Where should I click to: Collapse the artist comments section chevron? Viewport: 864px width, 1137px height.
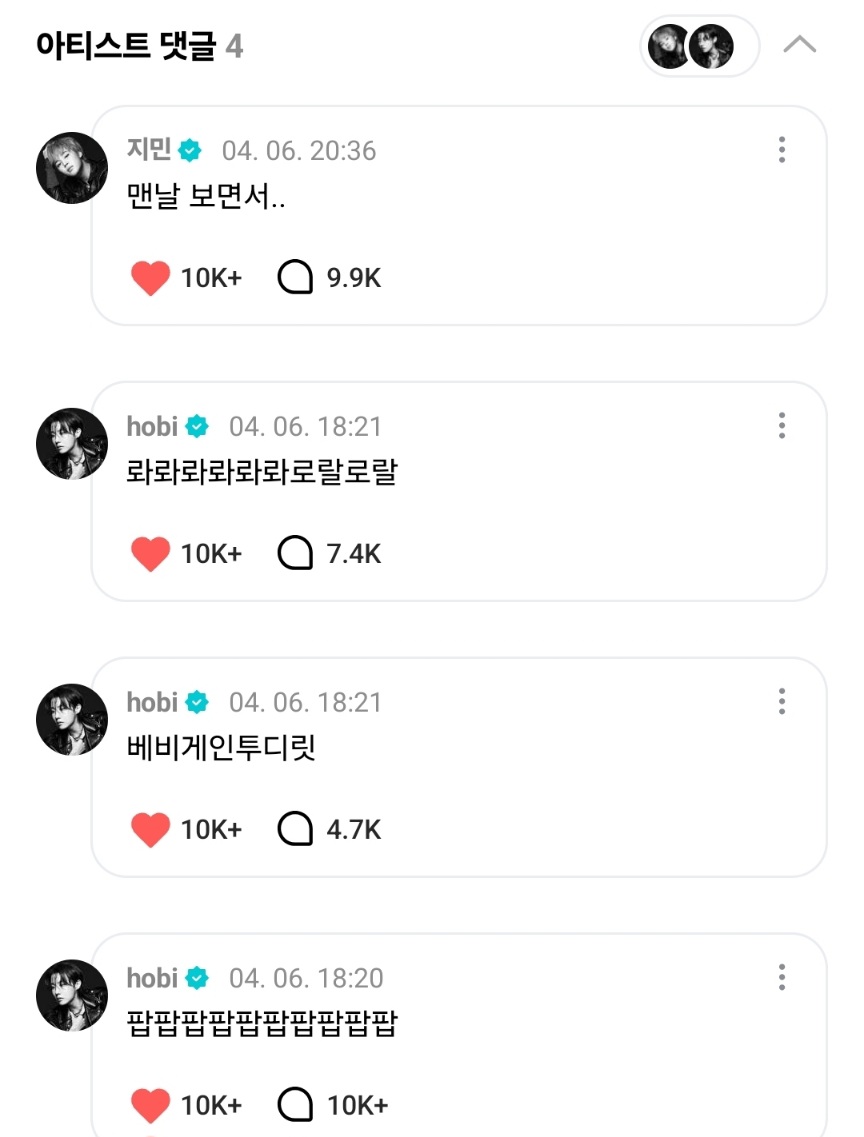tap(800, 46)
